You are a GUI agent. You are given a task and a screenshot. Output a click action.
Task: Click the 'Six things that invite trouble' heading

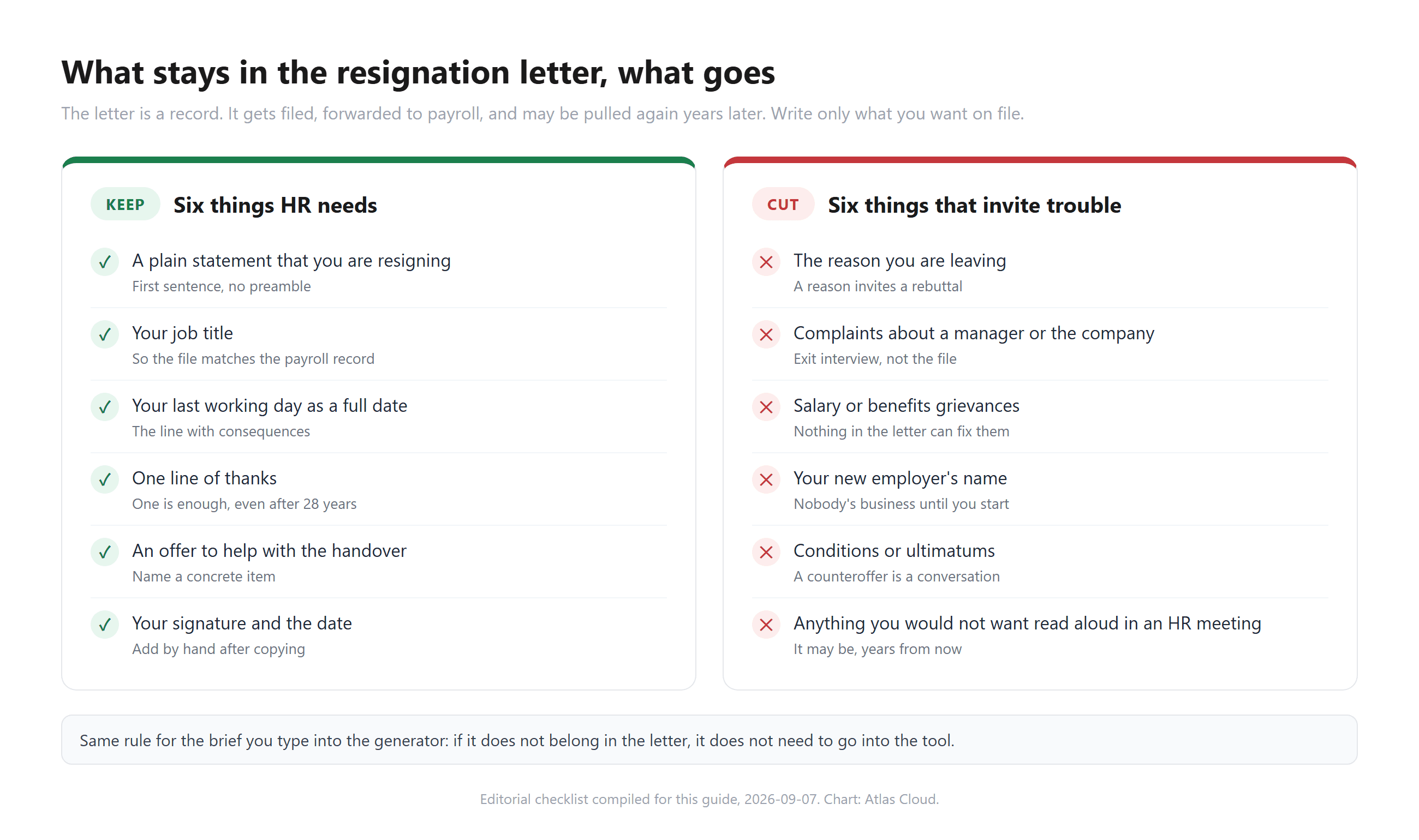pos(974,205)
